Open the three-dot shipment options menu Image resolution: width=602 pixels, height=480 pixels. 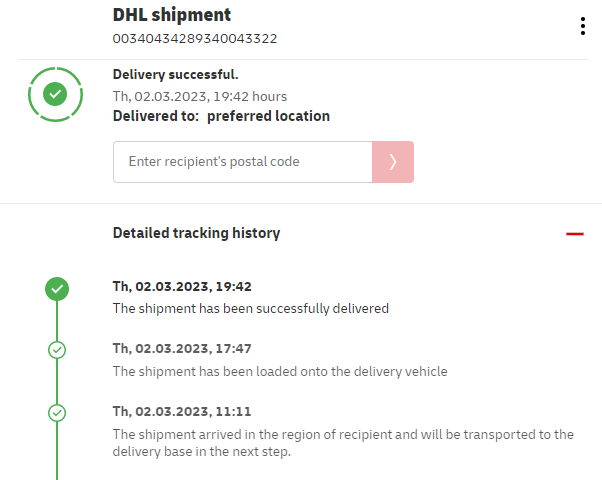click(x=583, y=26)
